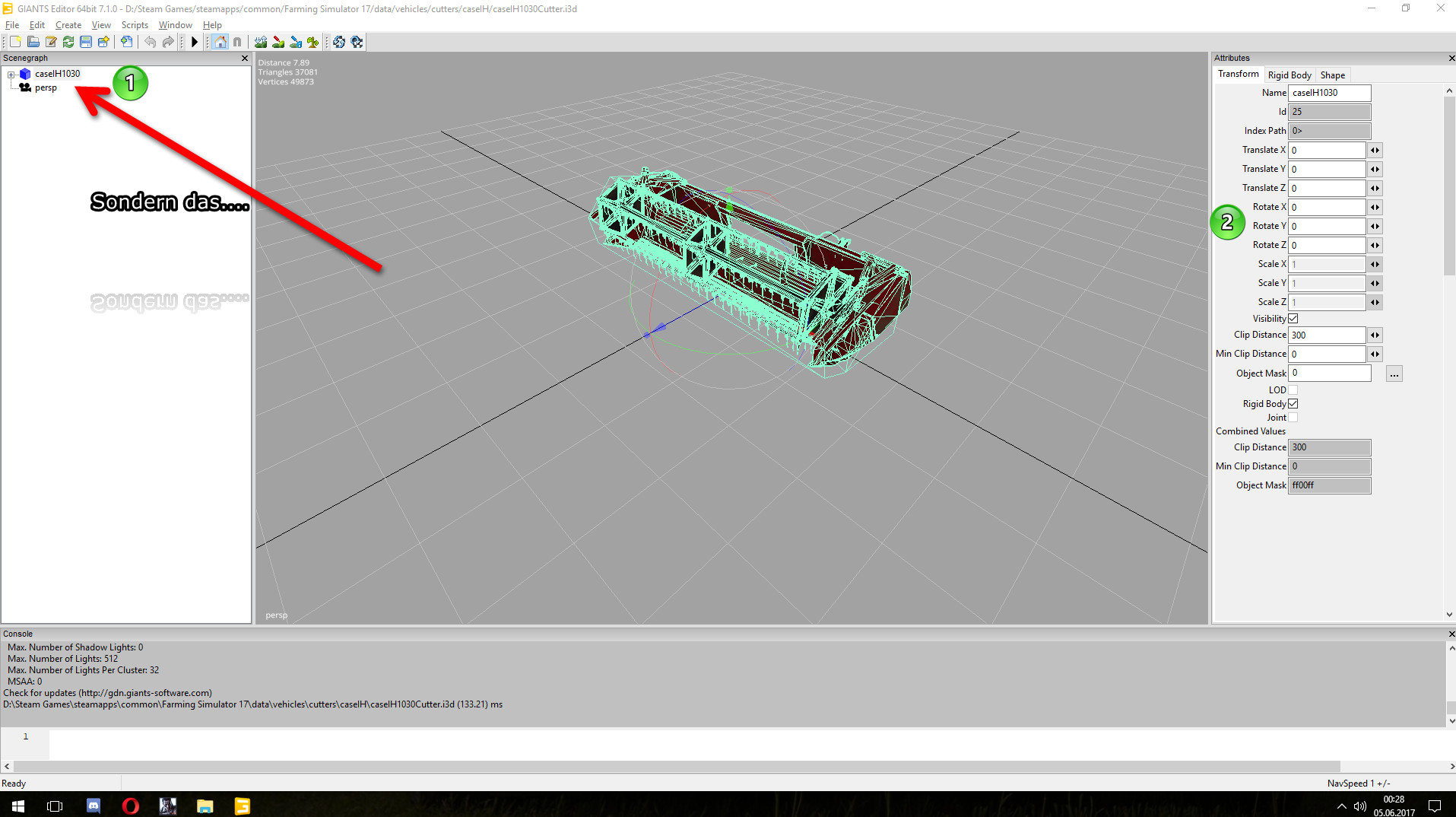The width and height of the screenshot is (1456, 817).
Task: Close the Scenegraph panel
Action: pos(245,58)
